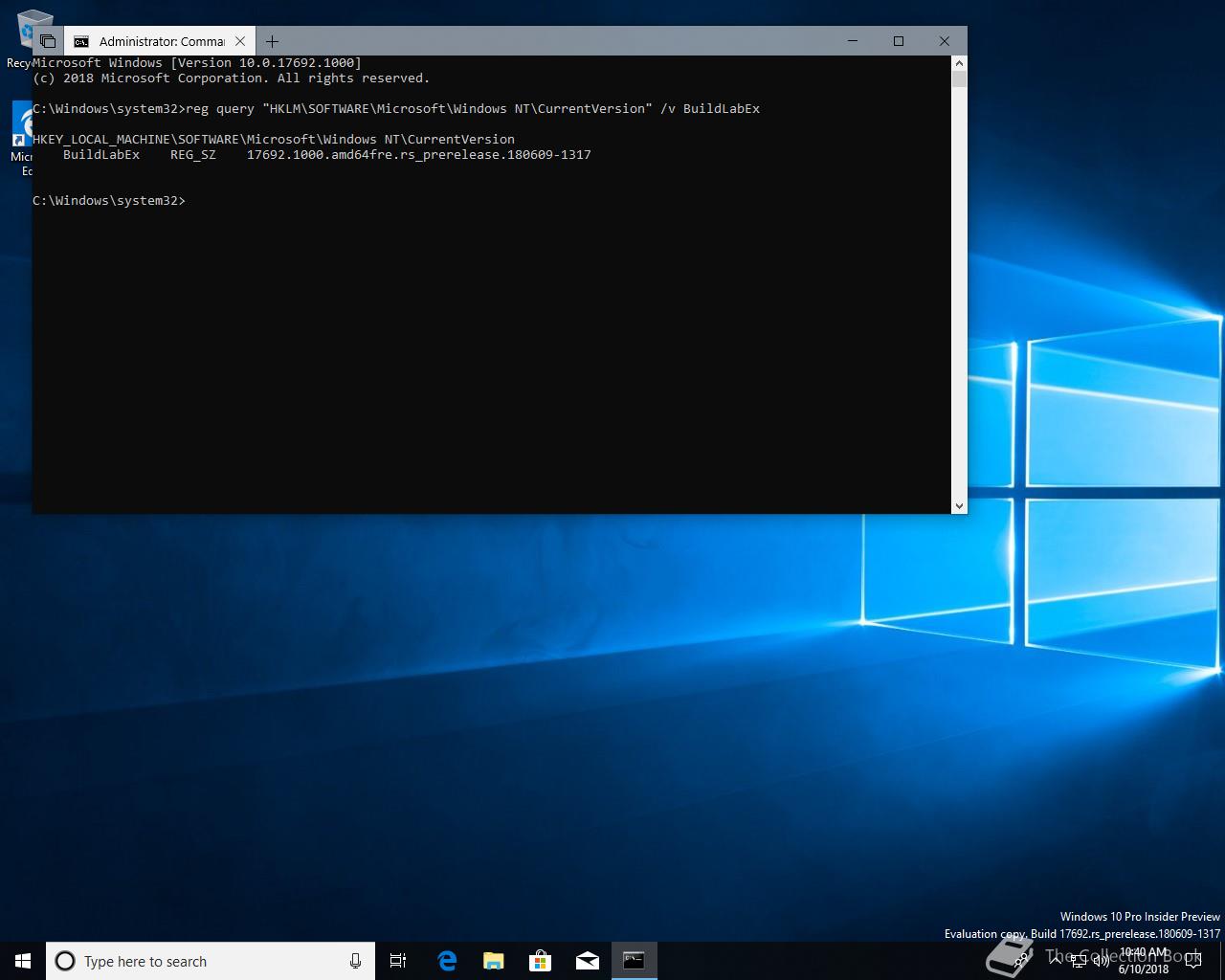Click the reg query command line text
The width and height of the screenshot is (1225, 980).
473,108
